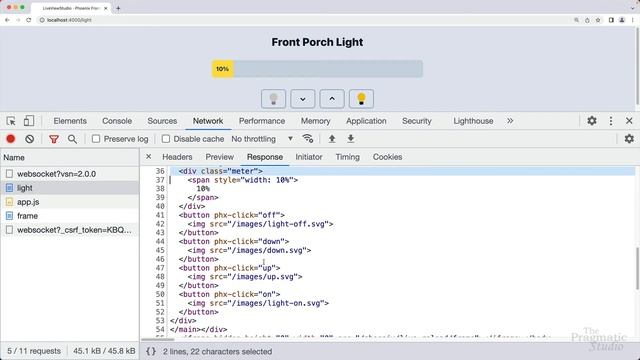
Task: Show more DevTools panels chevron
Action: click(x=510, y=121)
